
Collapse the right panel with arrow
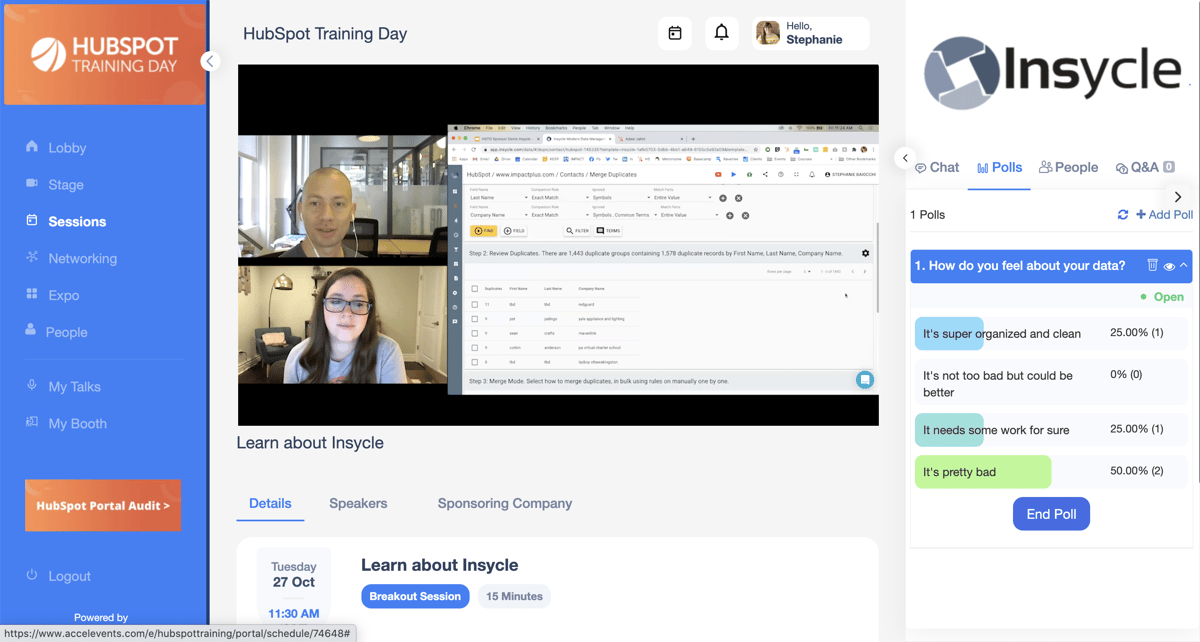coord(905,158)
